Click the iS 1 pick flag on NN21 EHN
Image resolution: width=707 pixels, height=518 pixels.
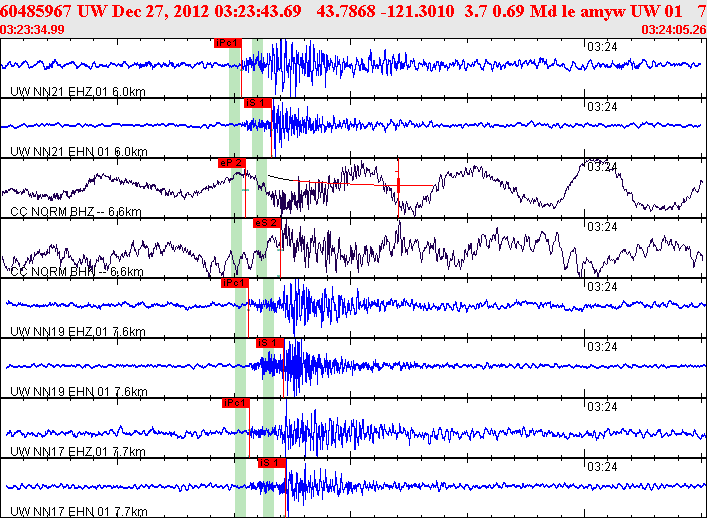(258, 103)
